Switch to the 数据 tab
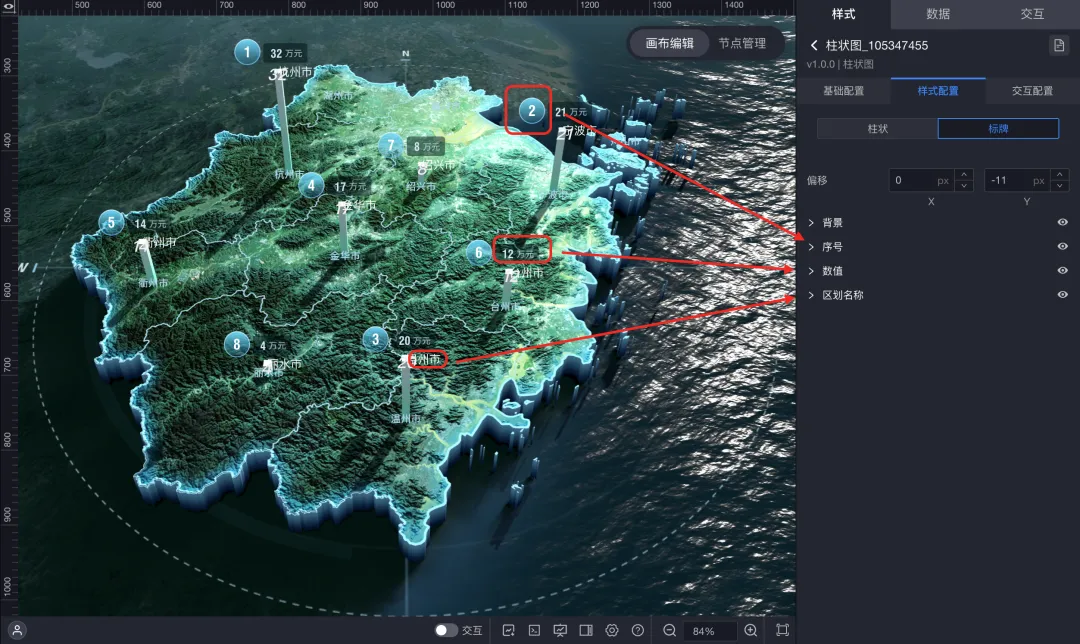 (x=937, y=14)
